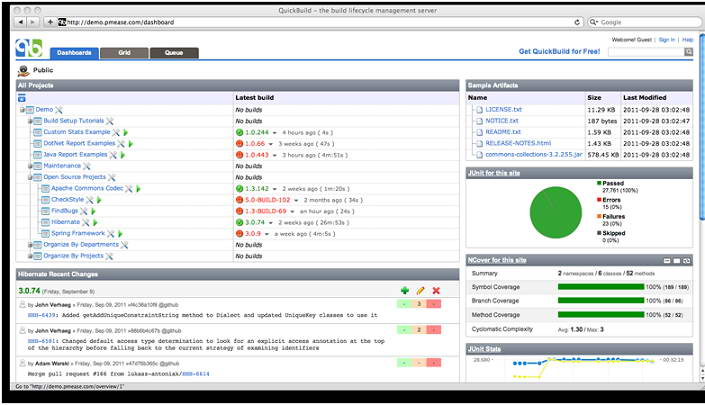This screenshot has height=405, width=705.
Task: Click the wrench next to Maintenance
Action: (x=87, y=166)
